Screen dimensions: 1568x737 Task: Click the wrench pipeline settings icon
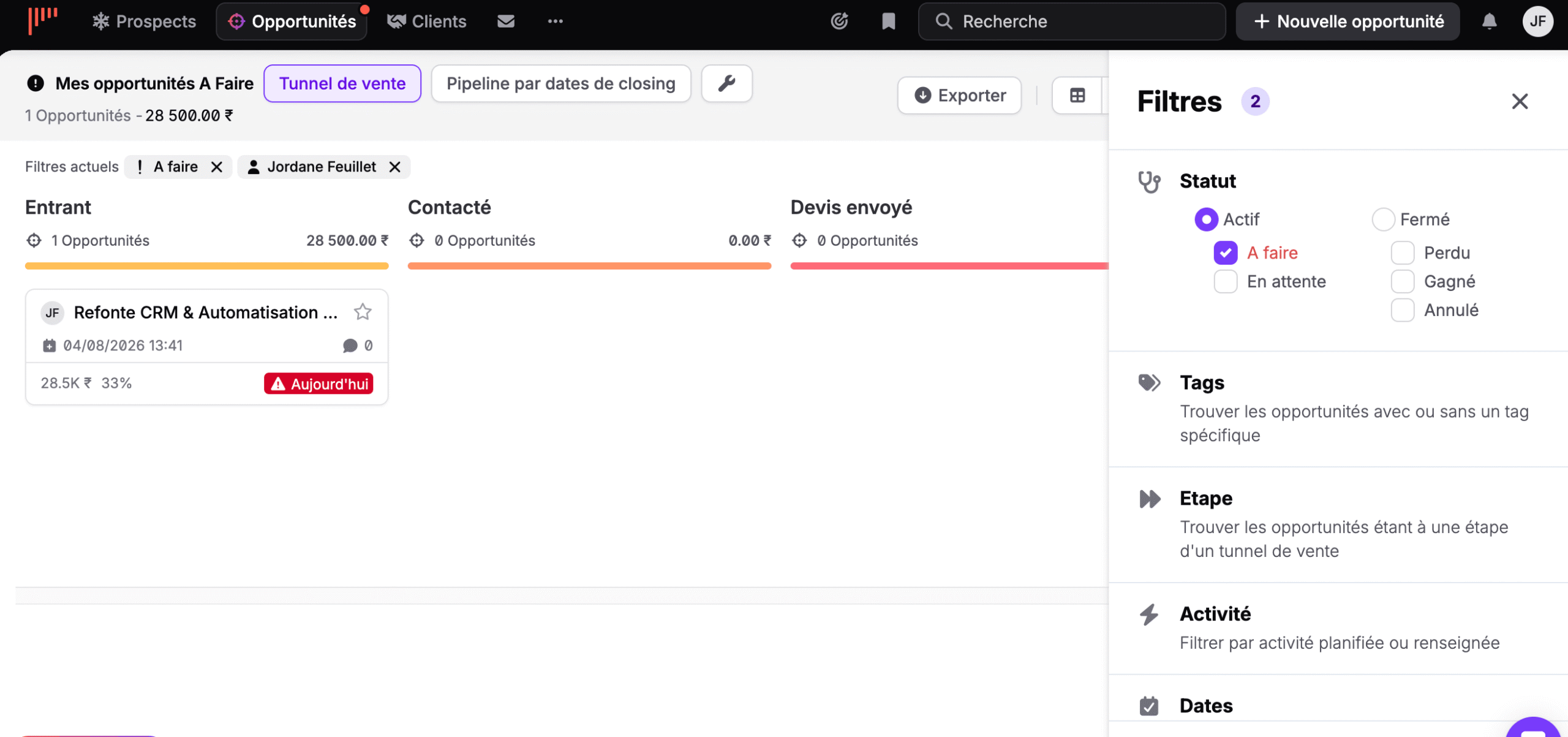coord(726,83)
